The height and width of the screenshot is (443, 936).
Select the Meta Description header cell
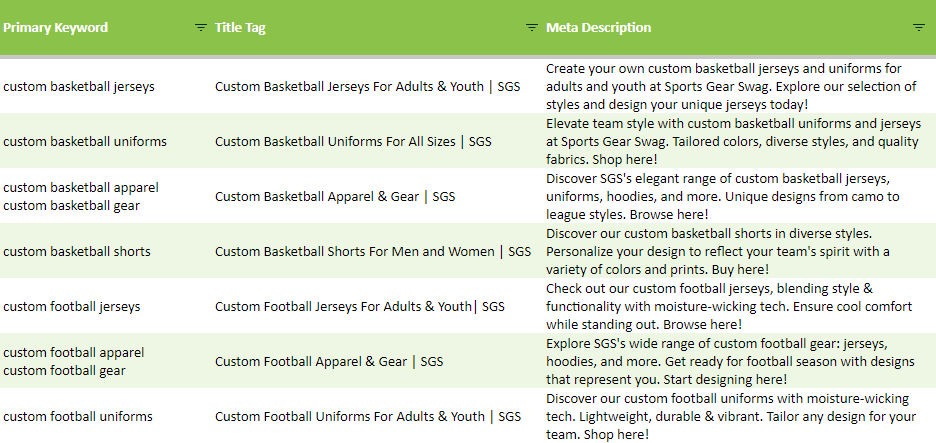[740, 27]
